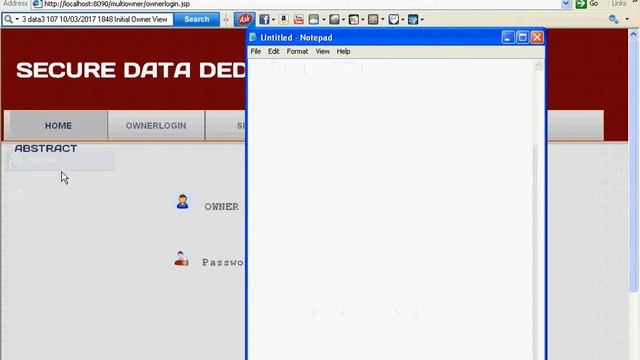Open the Notepad File menu

click(256, 51)
